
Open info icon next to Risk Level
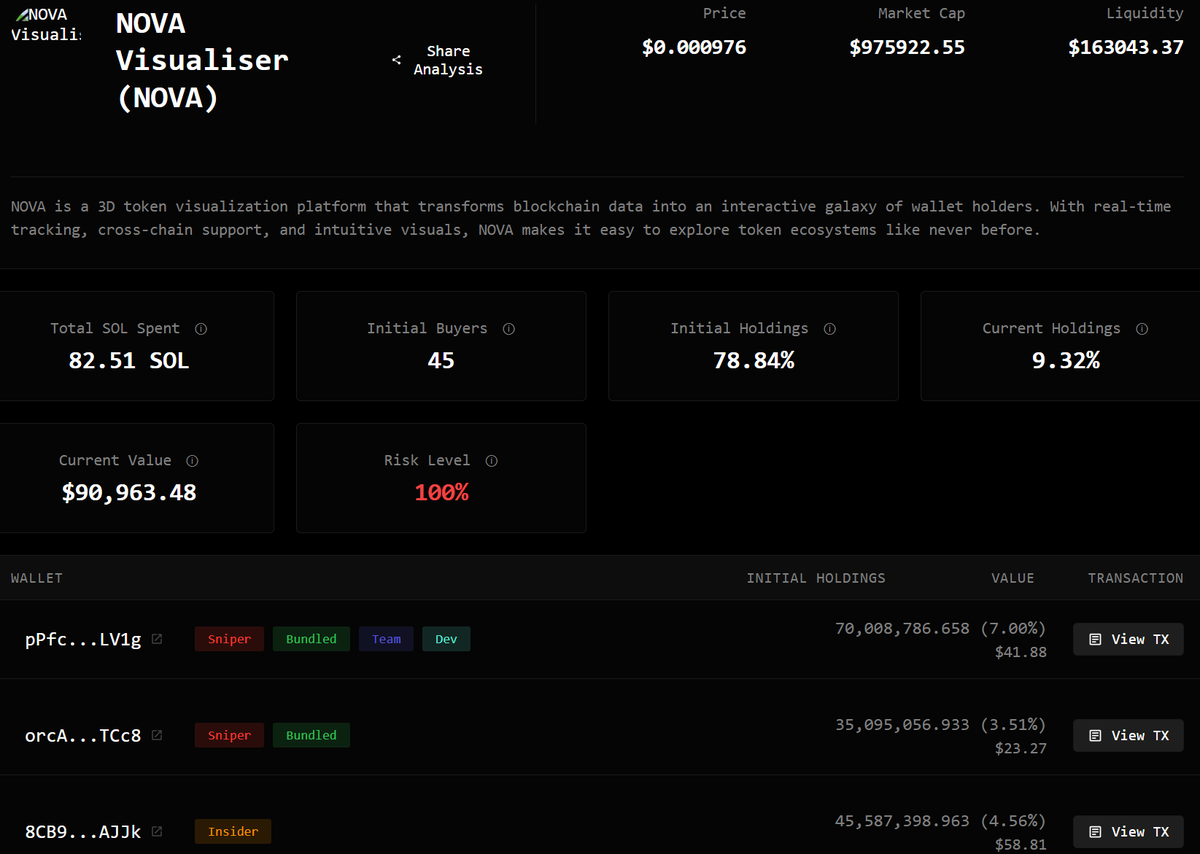tap(491, 461)
